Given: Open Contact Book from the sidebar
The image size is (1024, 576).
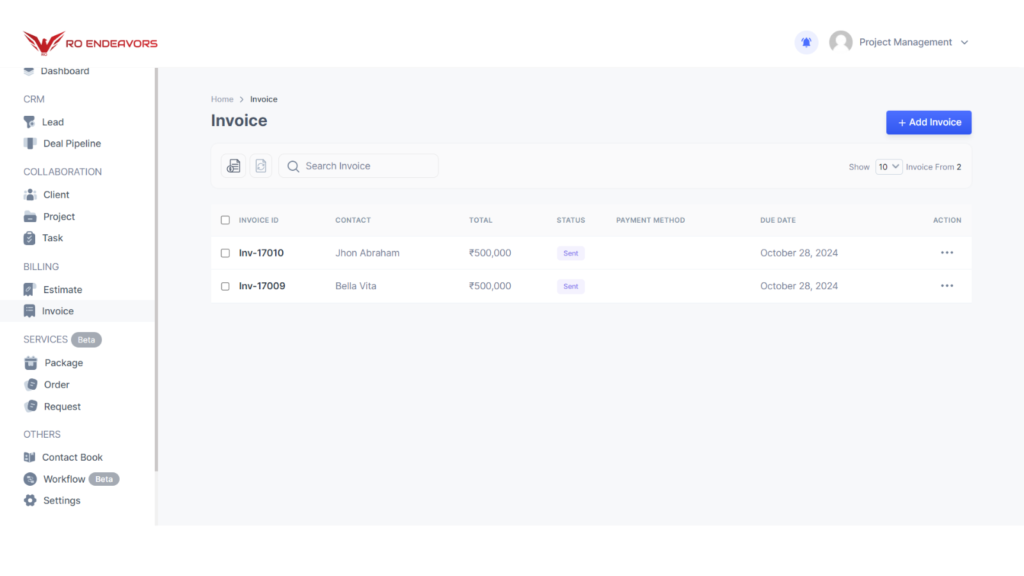Looking at the screenshot, I should pos(71,457).
